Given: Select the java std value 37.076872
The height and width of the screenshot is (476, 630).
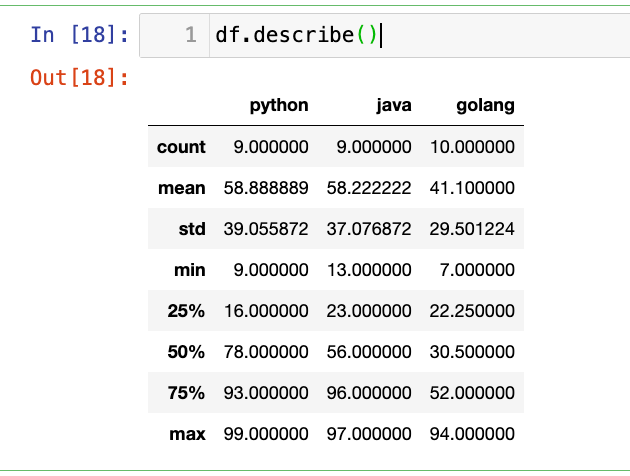Looking at the screenshot, I should coord(368,229).
